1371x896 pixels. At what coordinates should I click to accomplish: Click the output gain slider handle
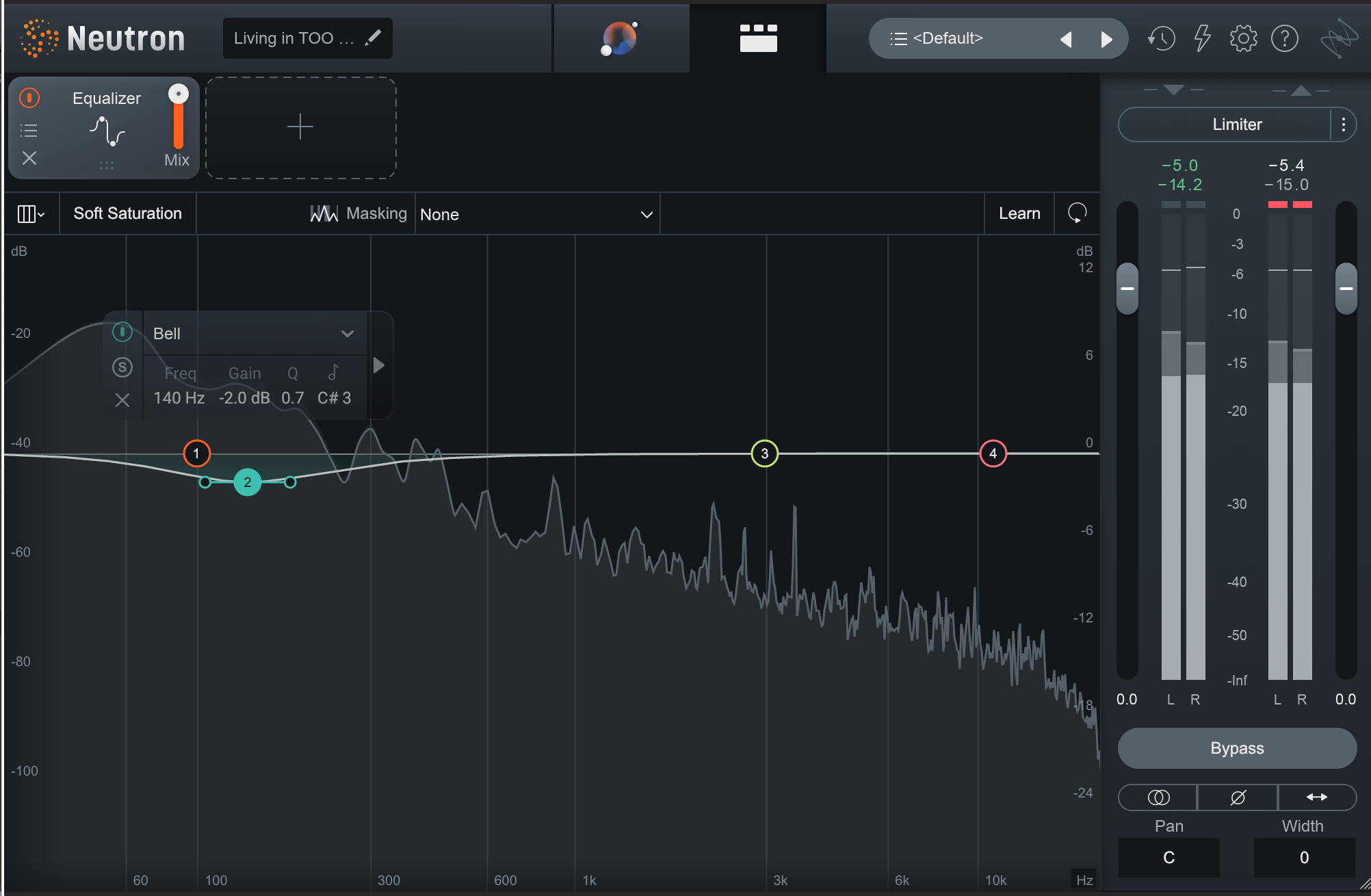pos(1346,289)
